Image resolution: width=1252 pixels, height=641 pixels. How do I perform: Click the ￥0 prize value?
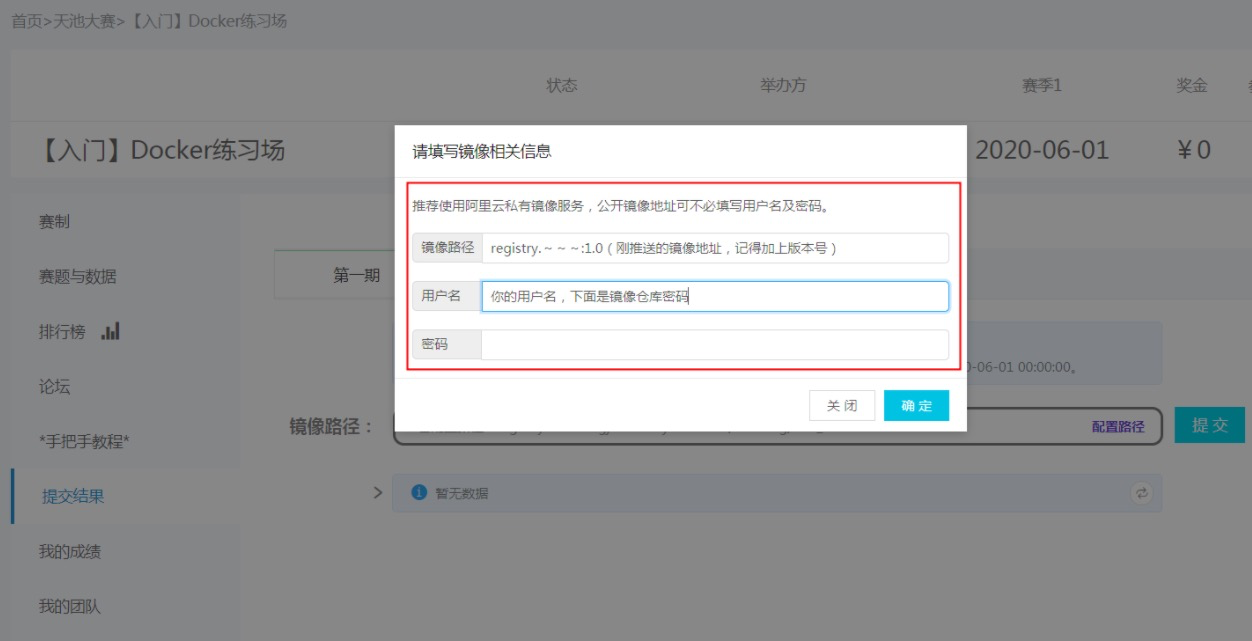[1194, 150]
